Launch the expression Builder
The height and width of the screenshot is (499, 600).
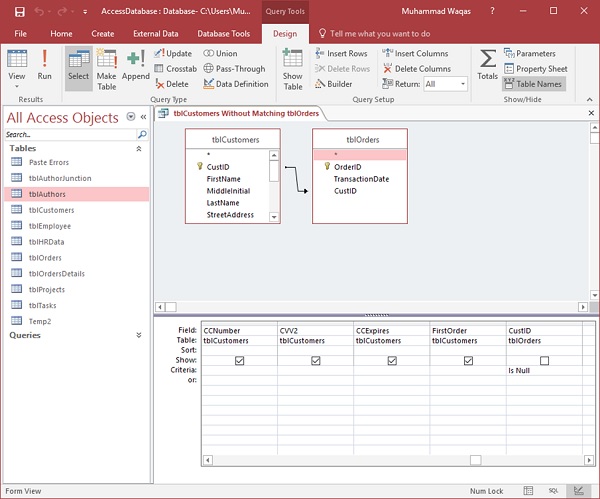pos(333,84)
